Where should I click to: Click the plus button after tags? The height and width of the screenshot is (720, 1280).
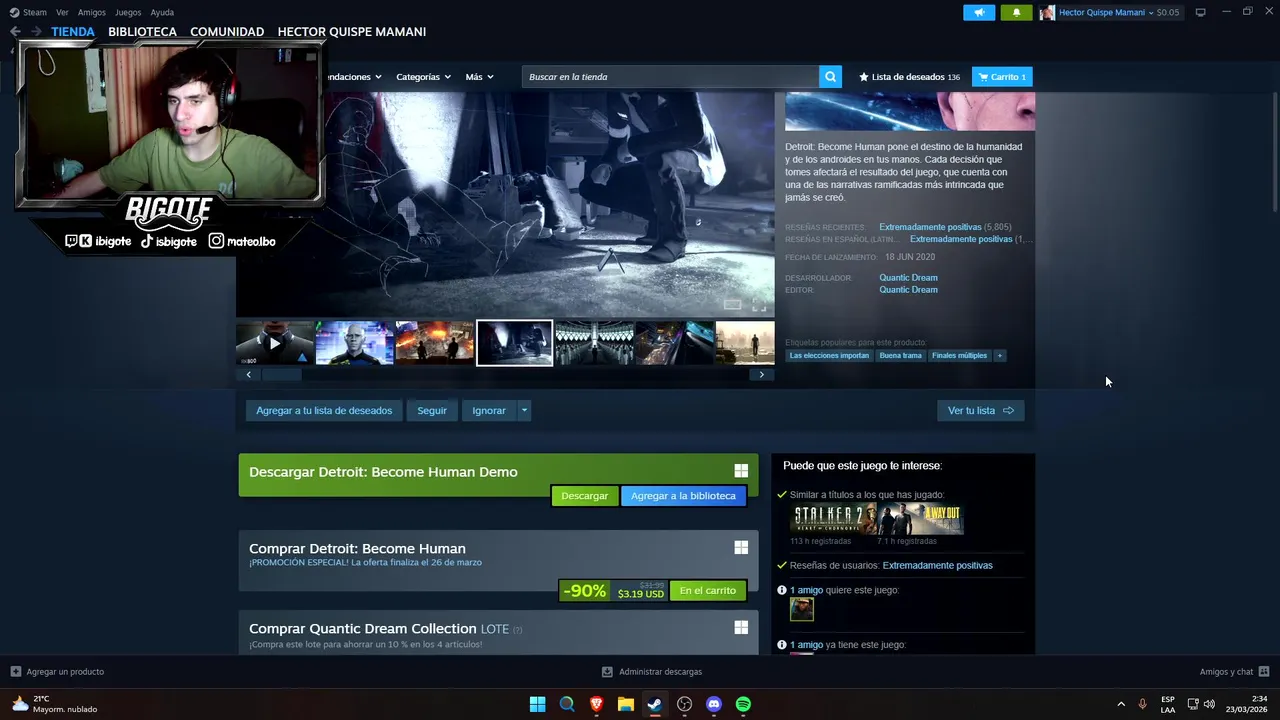[999, 356]
